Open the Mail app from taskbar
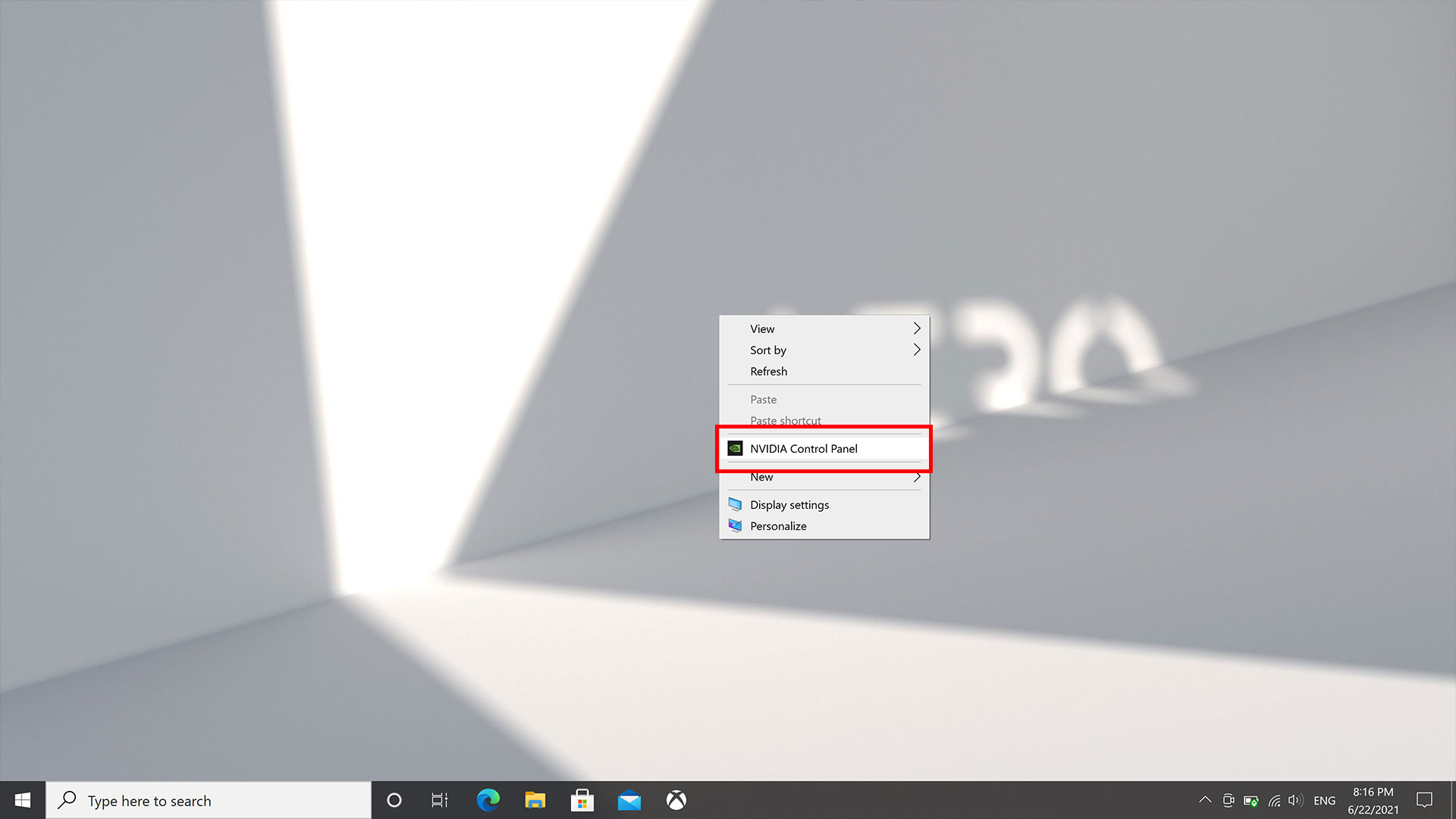This screenshot has width=1456, height=819. tap(629, 800)
